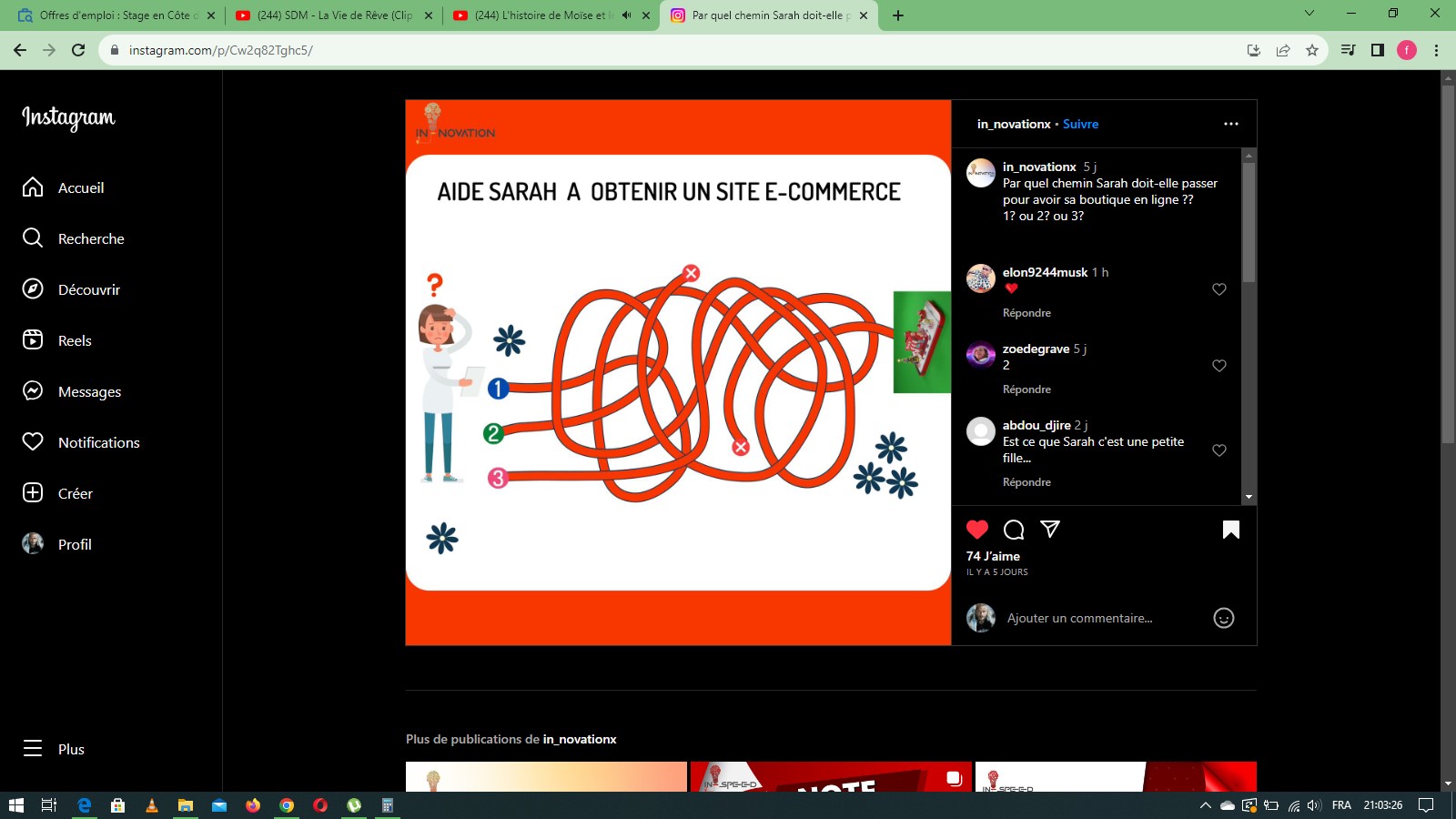Click the comments panel scrollbar
This screenshot has width=1456, height=819.
tap(1249, 223)
